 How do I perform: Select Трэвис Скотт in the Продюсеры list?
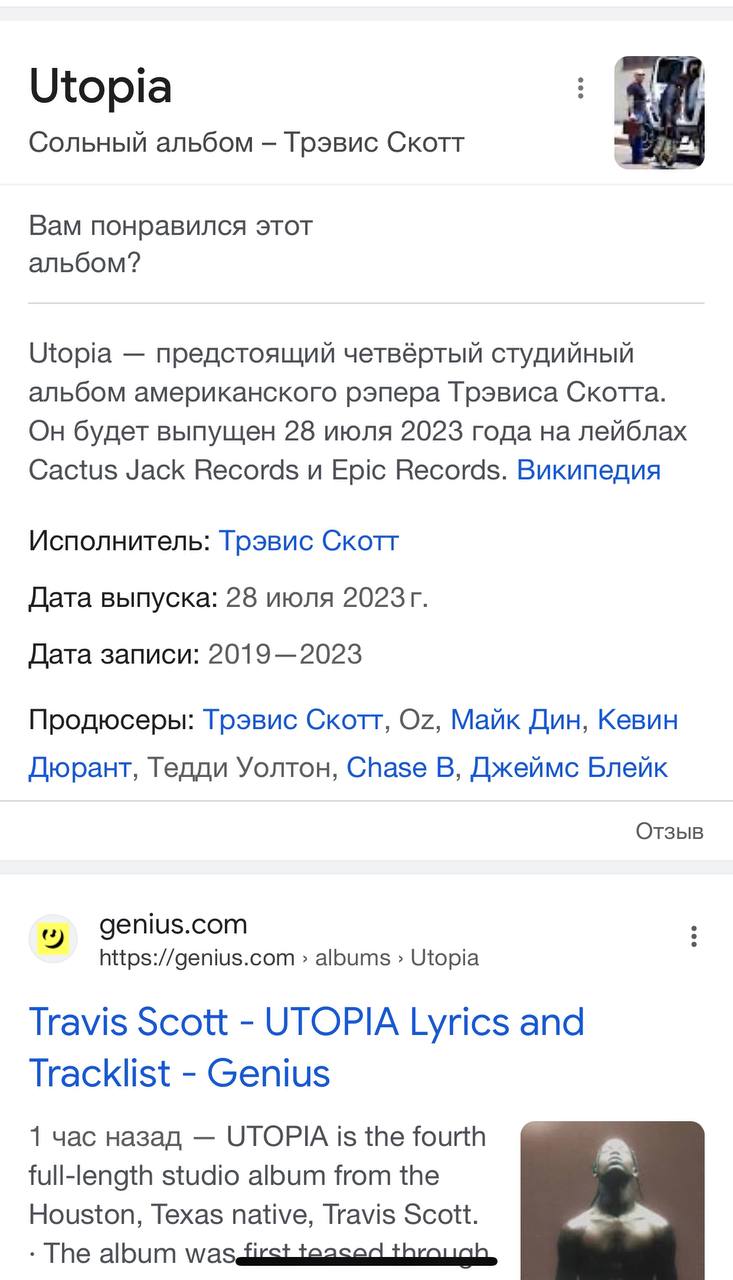click(x=292, y=719)
